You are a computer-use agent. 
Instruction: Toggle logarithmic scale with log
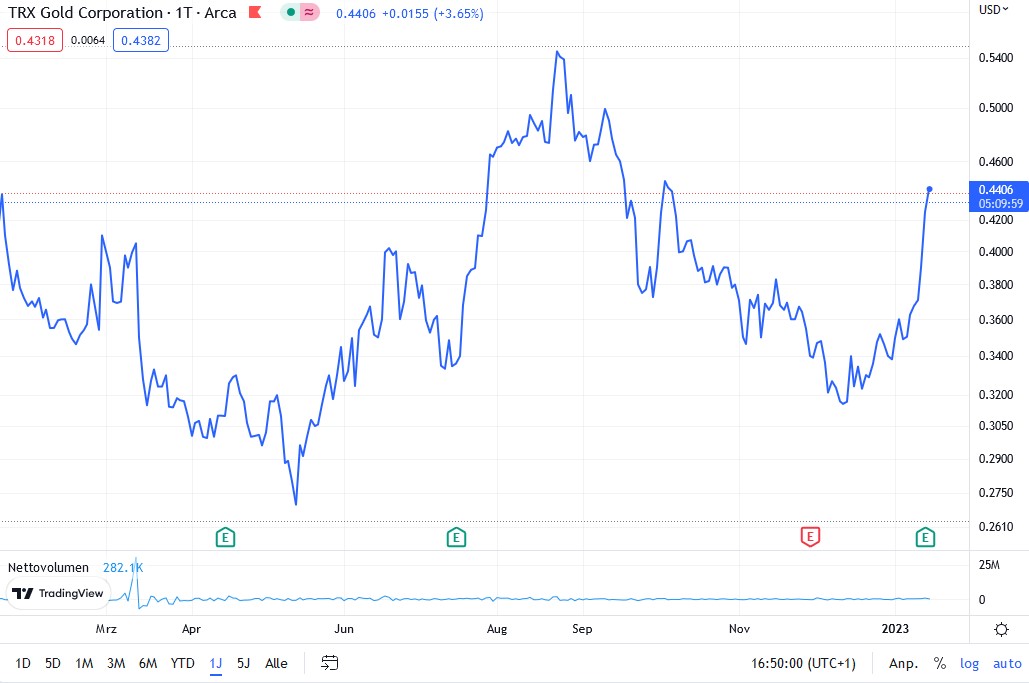pos(970,663)
